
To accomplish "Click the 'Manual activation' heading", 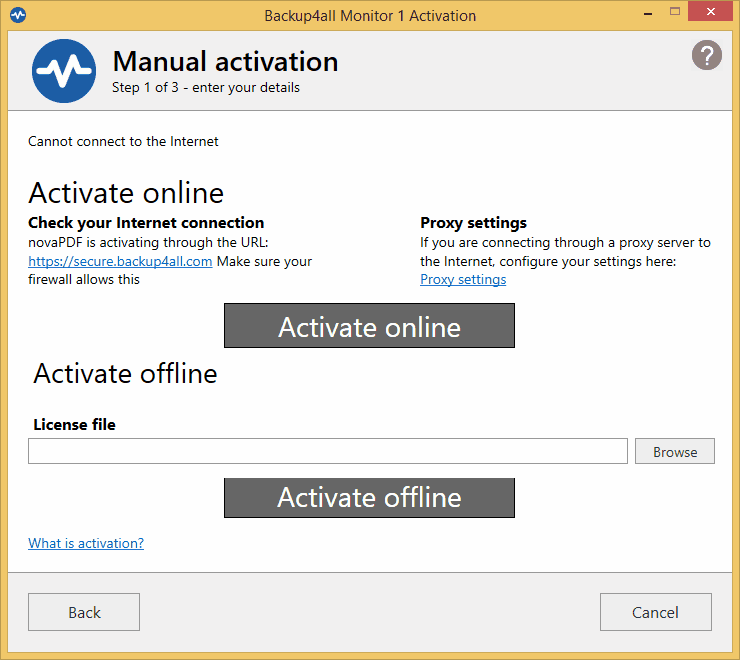I will pos(225,61).
